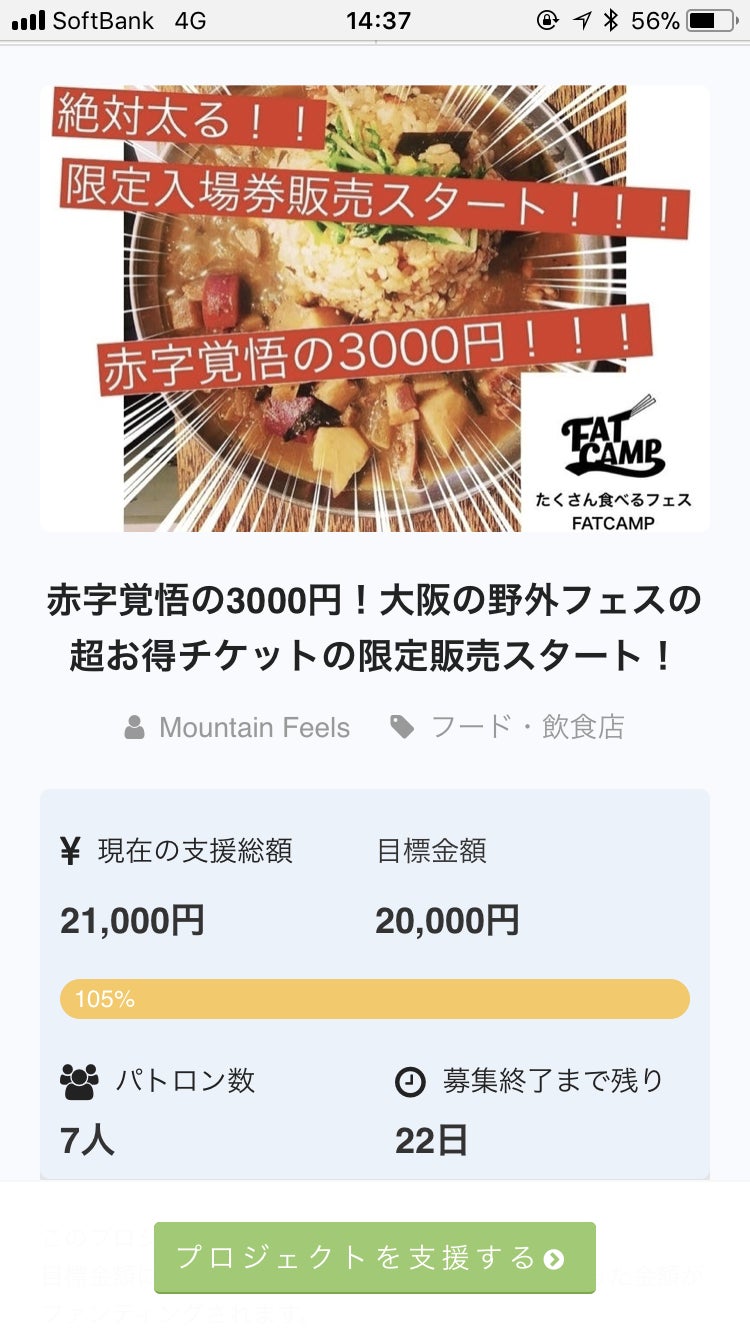Image resolution: width=750 pixels, height=1334 pixels.
Task: Tap the battery icon in status bar
Action: pyautogui.click(x=712, y=20)
